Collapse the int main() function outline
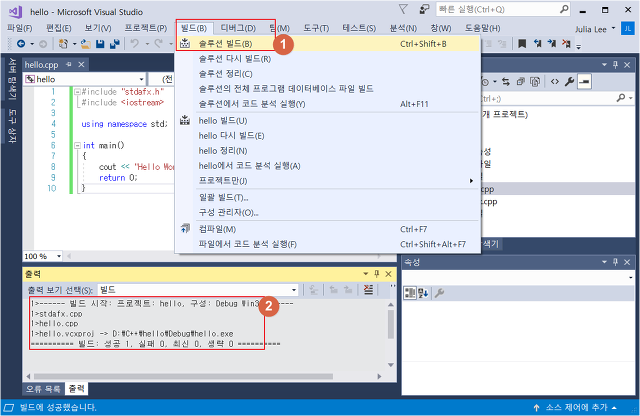 tap(77, 145)
